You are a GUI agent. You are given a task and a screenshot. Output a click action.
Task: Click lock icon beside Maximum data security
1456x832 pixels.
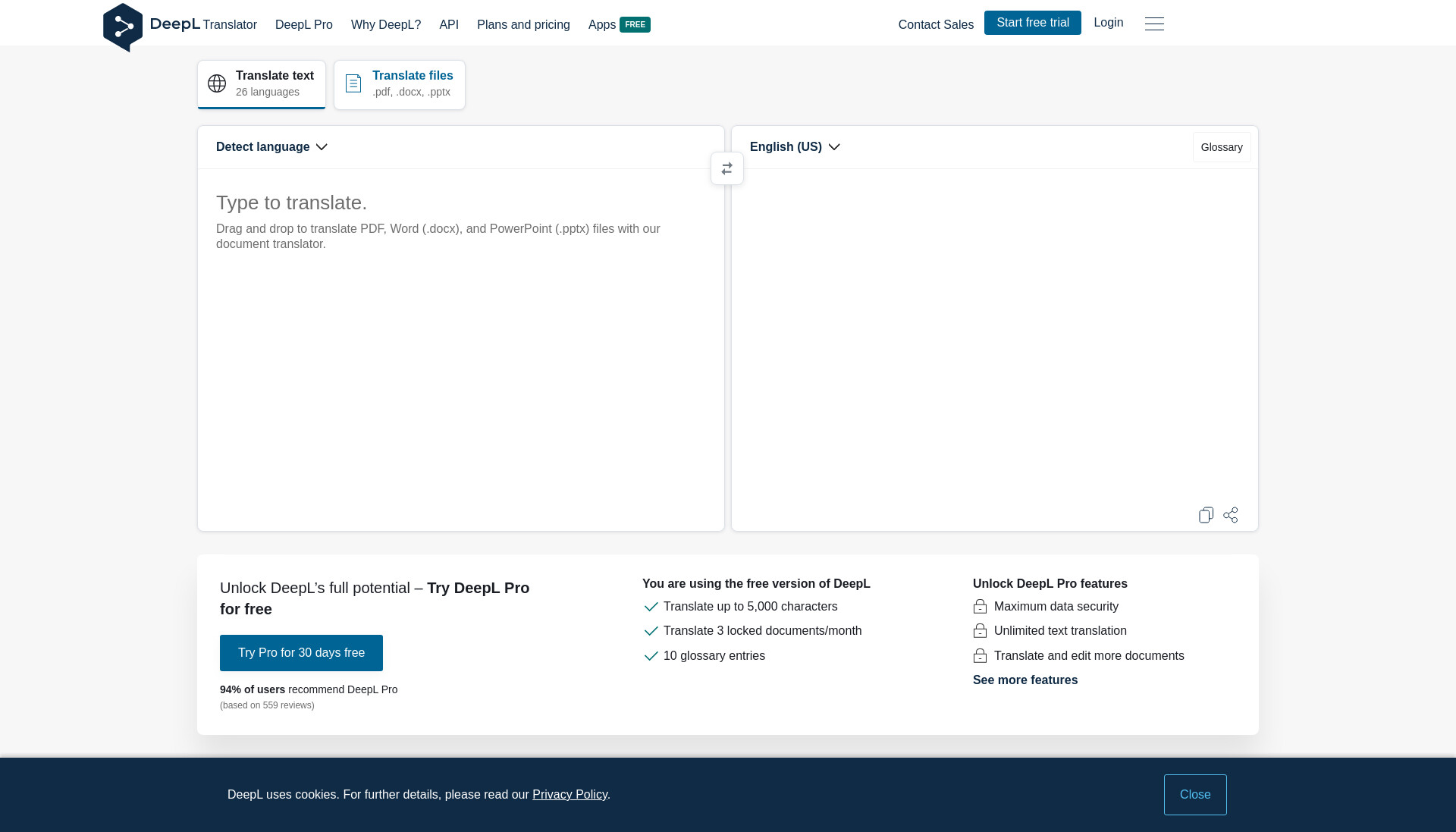tap(980, 607)
